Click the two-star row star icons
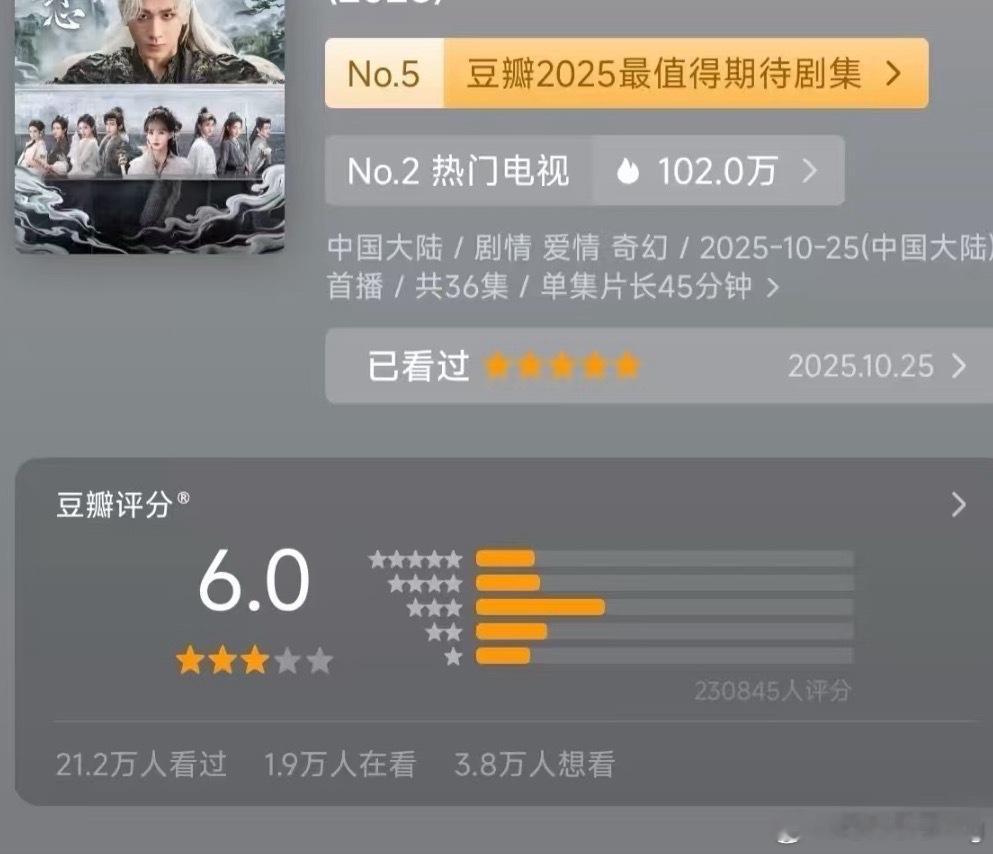The image size is (993, 854). pos(444,632)
